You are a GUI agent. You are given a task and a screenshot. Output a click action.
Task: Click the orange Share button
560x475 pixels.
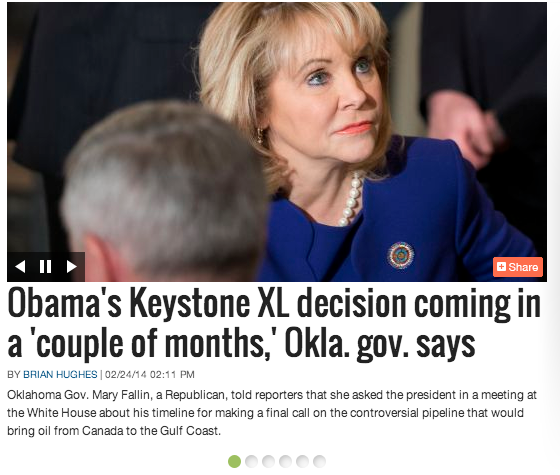point(518,267)
